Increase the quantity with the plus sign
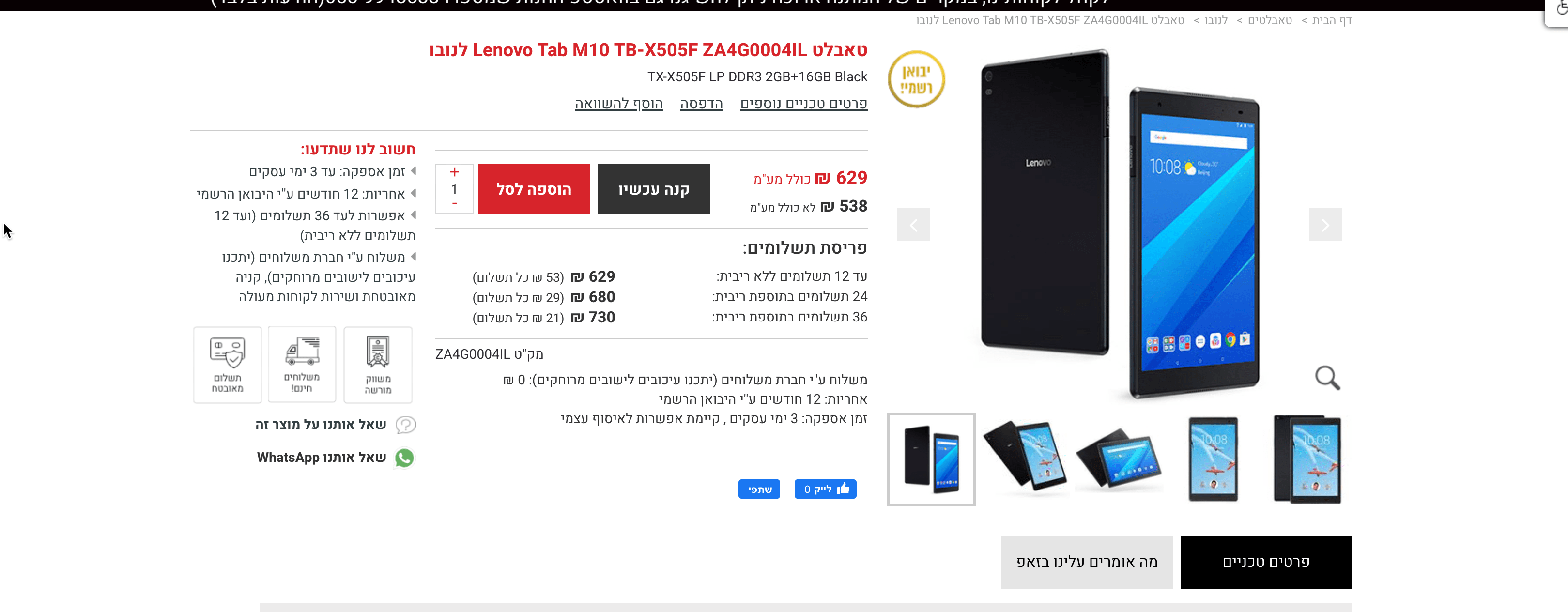 pos(454,172)
